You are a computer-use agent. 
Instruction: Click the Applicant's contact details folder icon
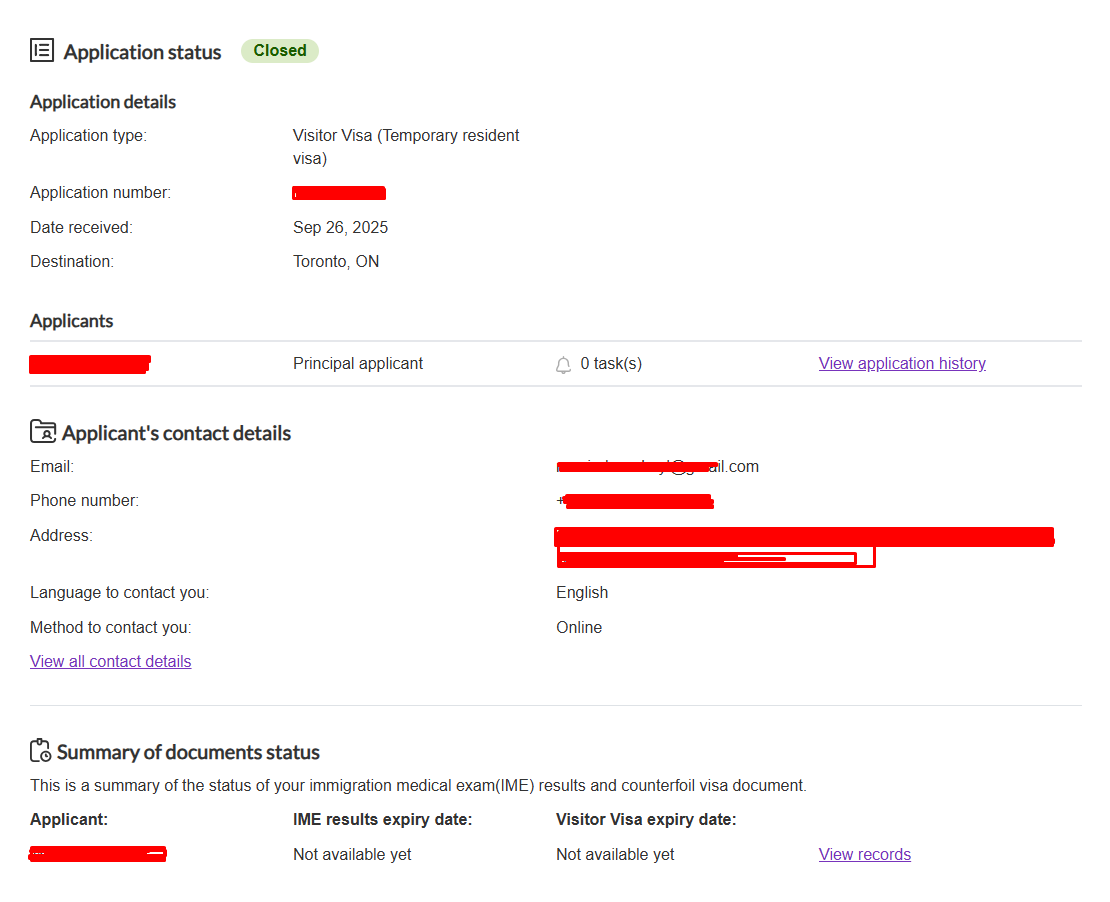pos(43,432)
